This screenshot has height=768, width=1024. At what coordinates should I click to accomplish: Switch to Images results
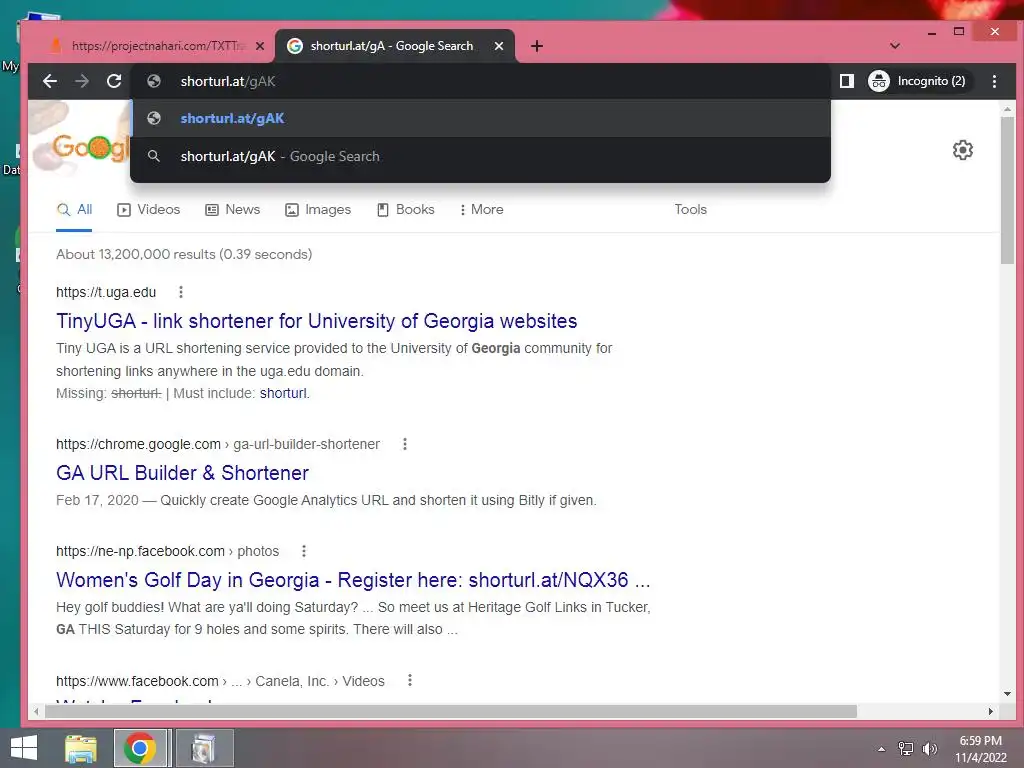[318, 210]
